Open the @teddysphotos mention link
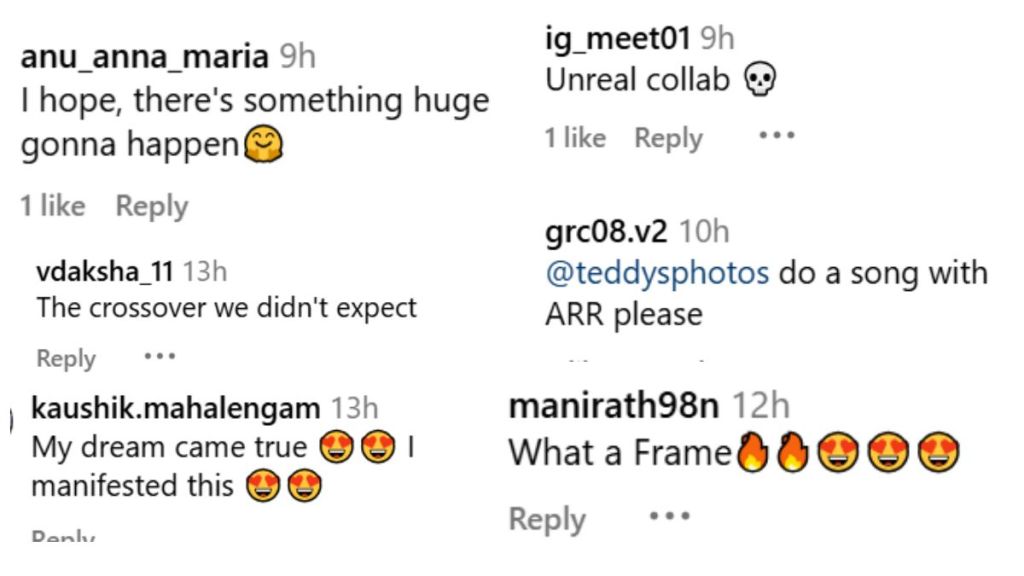Screen dimensions: 1024x576 pyautogui.click(x=657, y=273)
